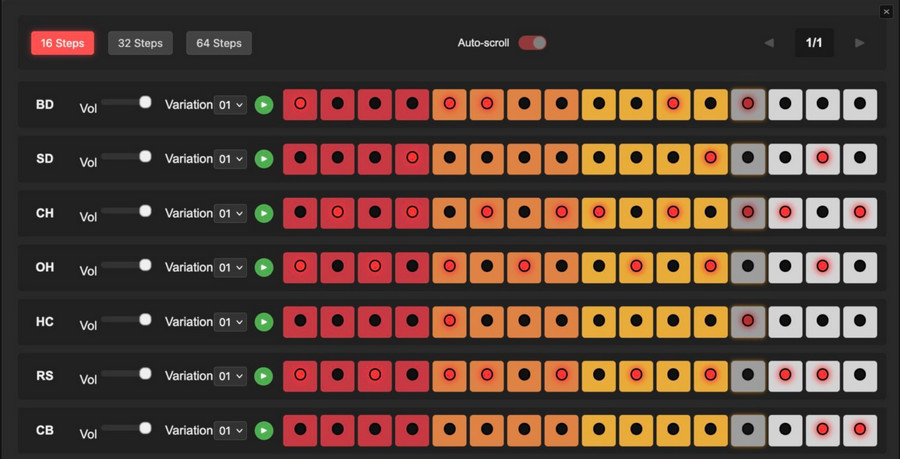This screenshot has width=900, height=459.
Task: Click the HC volume slider handle
Action: [145, 319]
